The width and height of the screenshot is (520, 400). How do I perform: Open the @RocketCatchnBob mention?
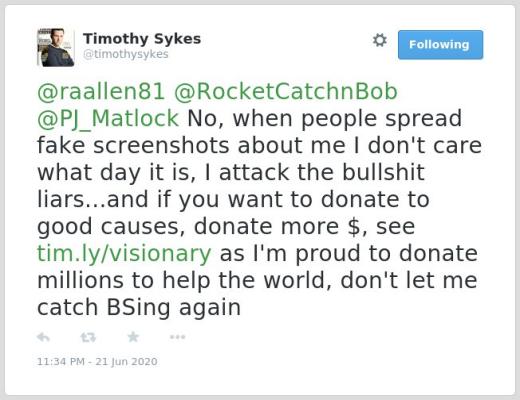pos(286,91)
